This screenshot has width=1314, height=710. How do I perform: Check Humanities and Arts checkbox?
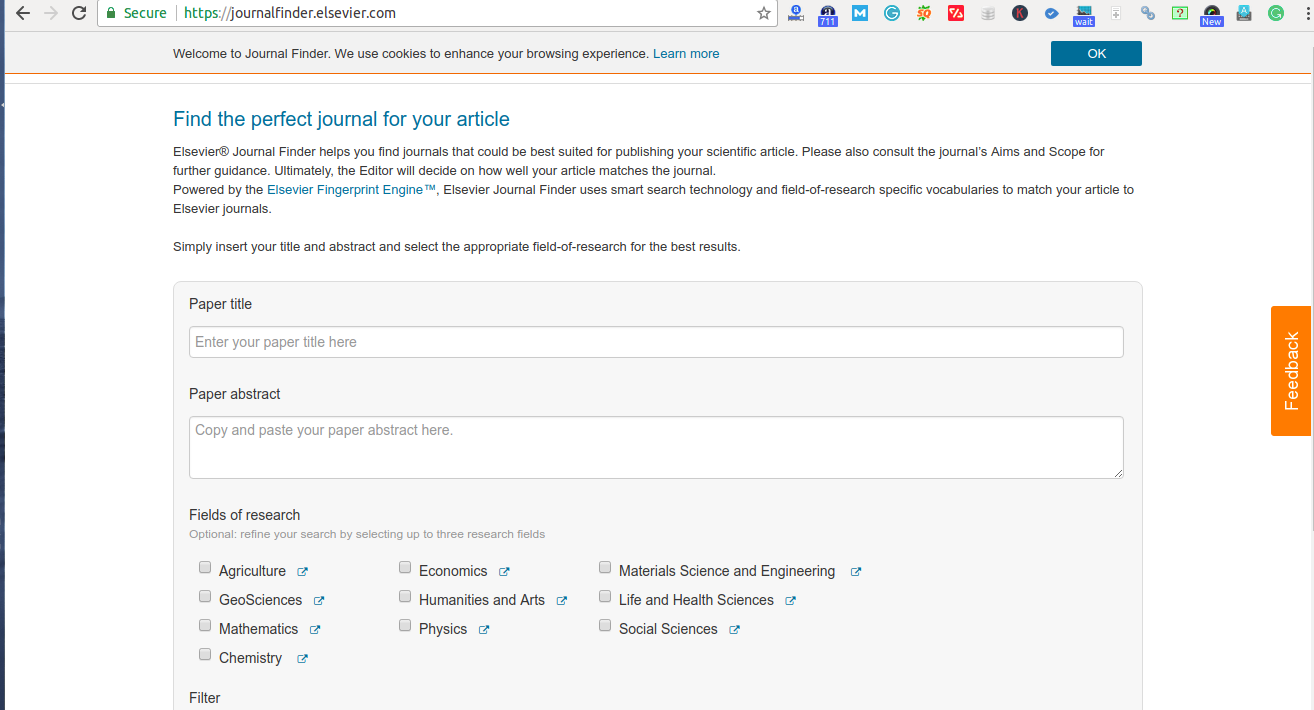pyautogui.click(x=405, y=596)
